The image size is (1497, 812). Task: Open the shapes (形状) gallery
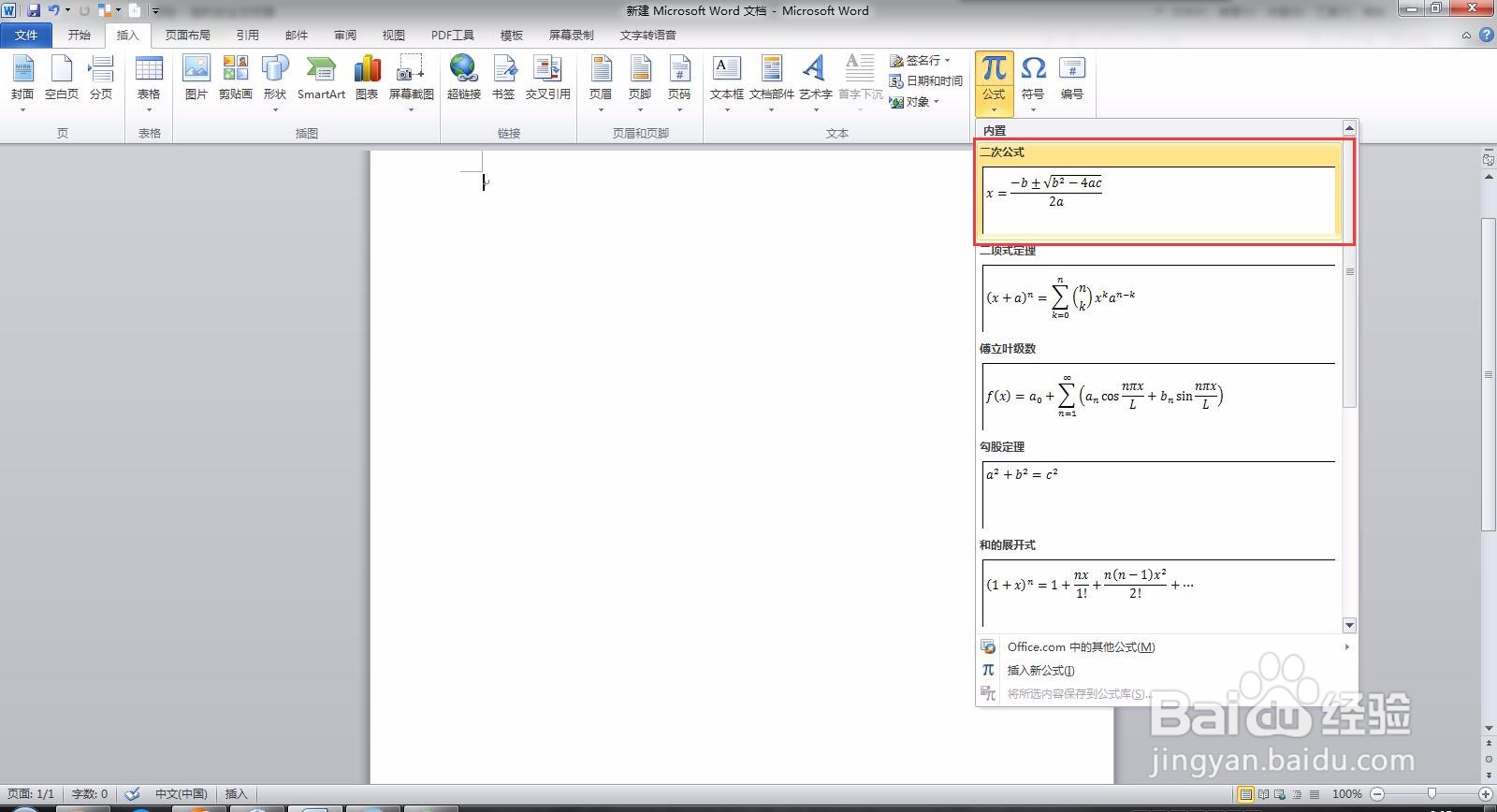pyautogui.click(x=275, y=82)
